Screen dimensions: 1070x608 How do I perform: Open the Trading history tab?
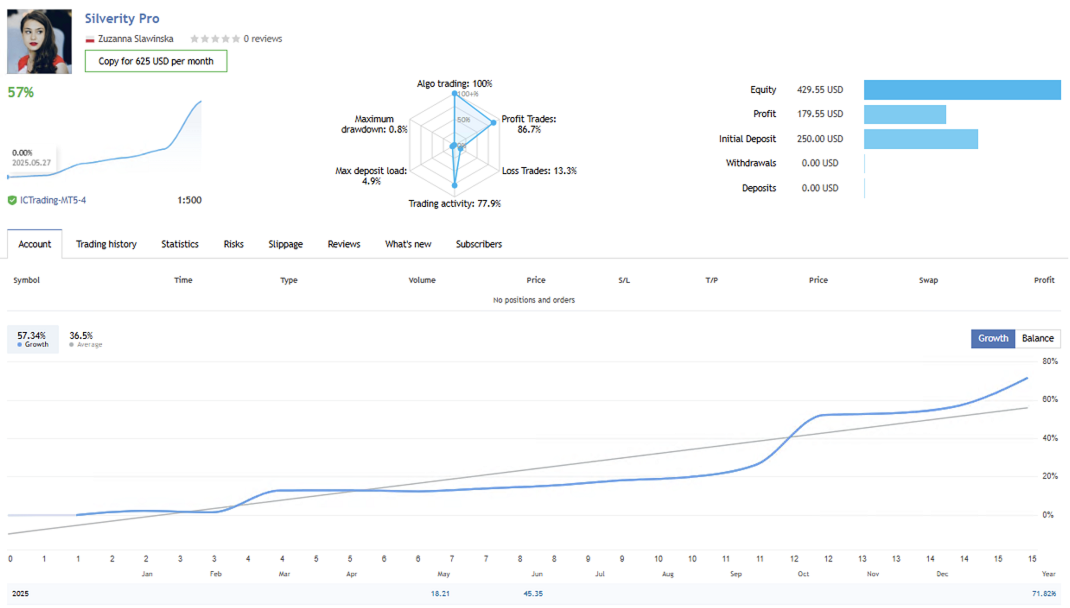[x=106, y=244]
